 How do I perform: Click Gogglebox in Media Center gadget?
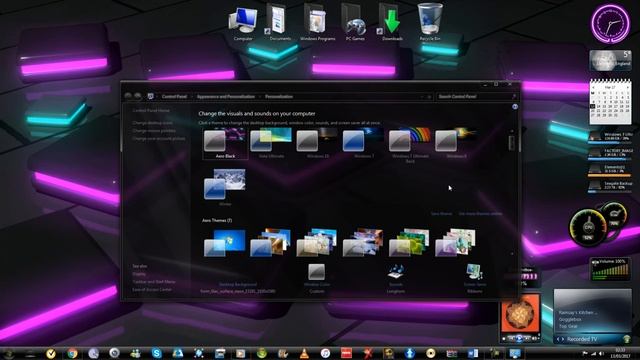click(x=570, y=320)
